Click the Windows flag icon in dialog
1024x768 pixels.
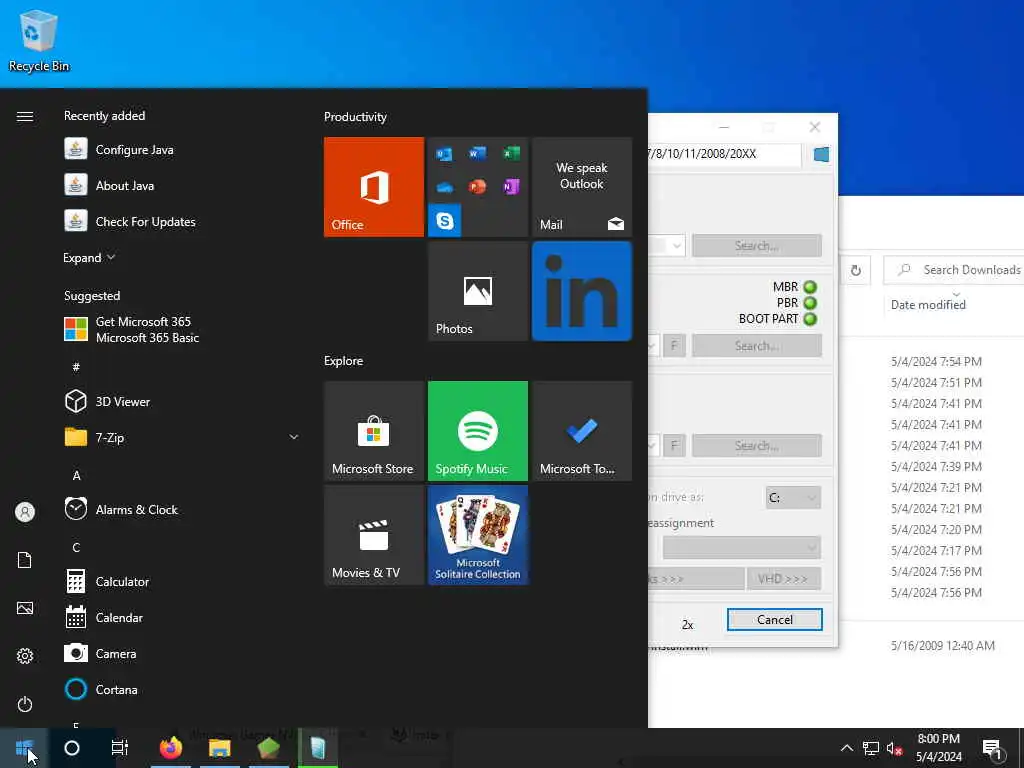tap(821, 155)
